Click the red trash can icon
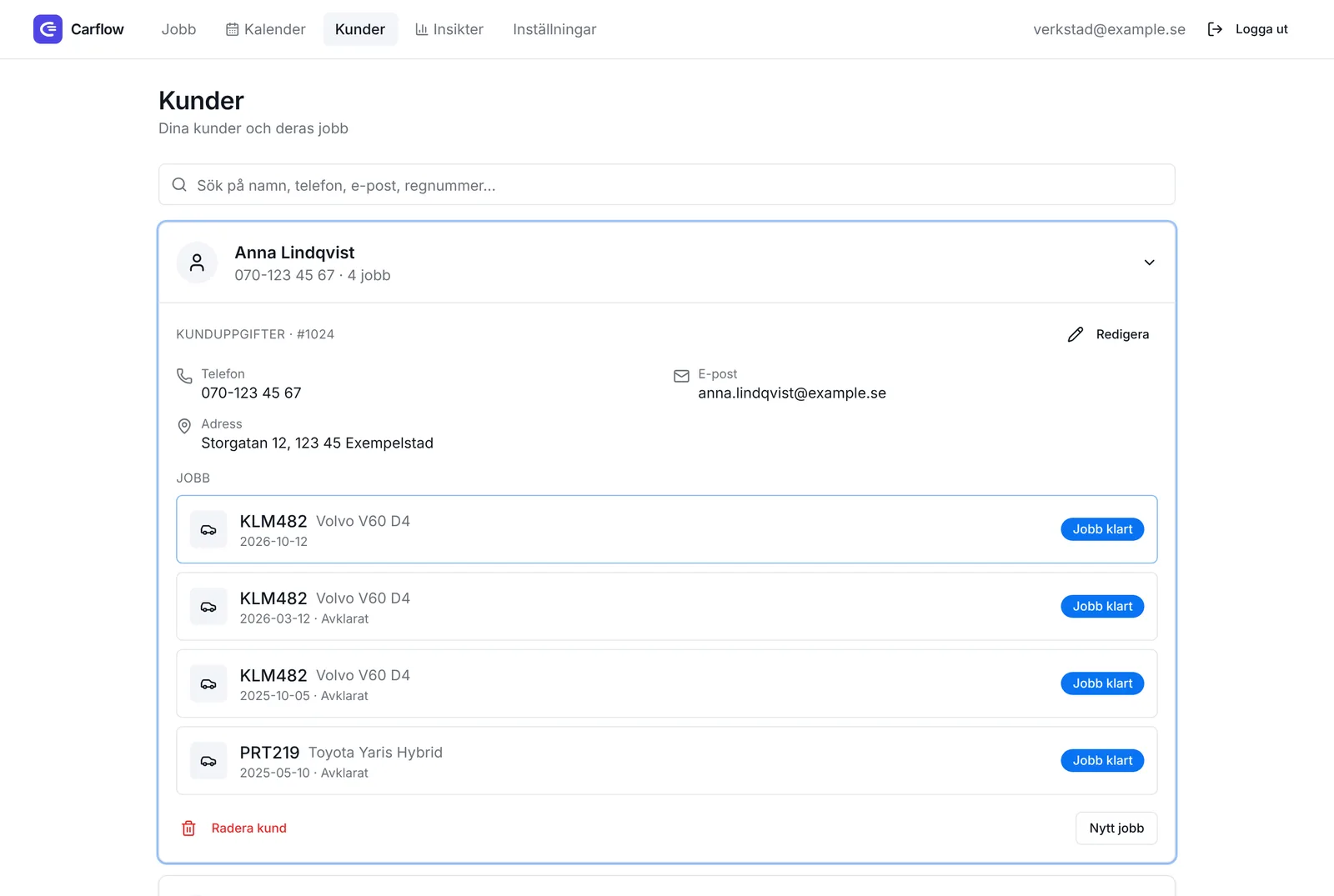1334x896 pixels. click(x=188, y=828)
